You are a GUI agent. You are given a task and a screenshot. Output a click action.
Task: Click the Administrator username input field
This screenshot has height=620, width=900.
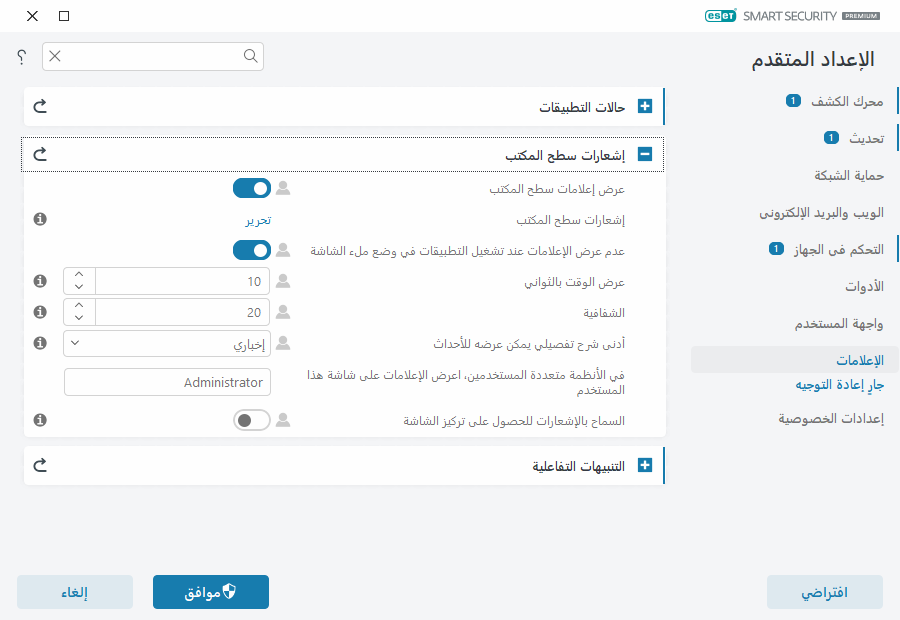[167, 382]
